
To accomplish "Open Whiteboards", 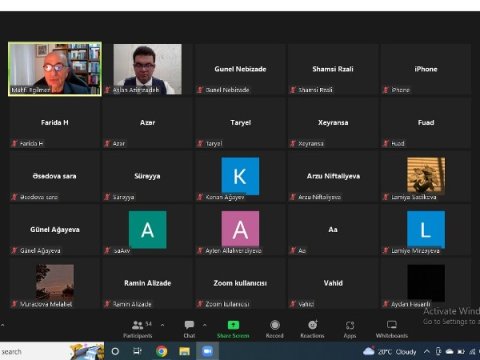I will (392, 329).
